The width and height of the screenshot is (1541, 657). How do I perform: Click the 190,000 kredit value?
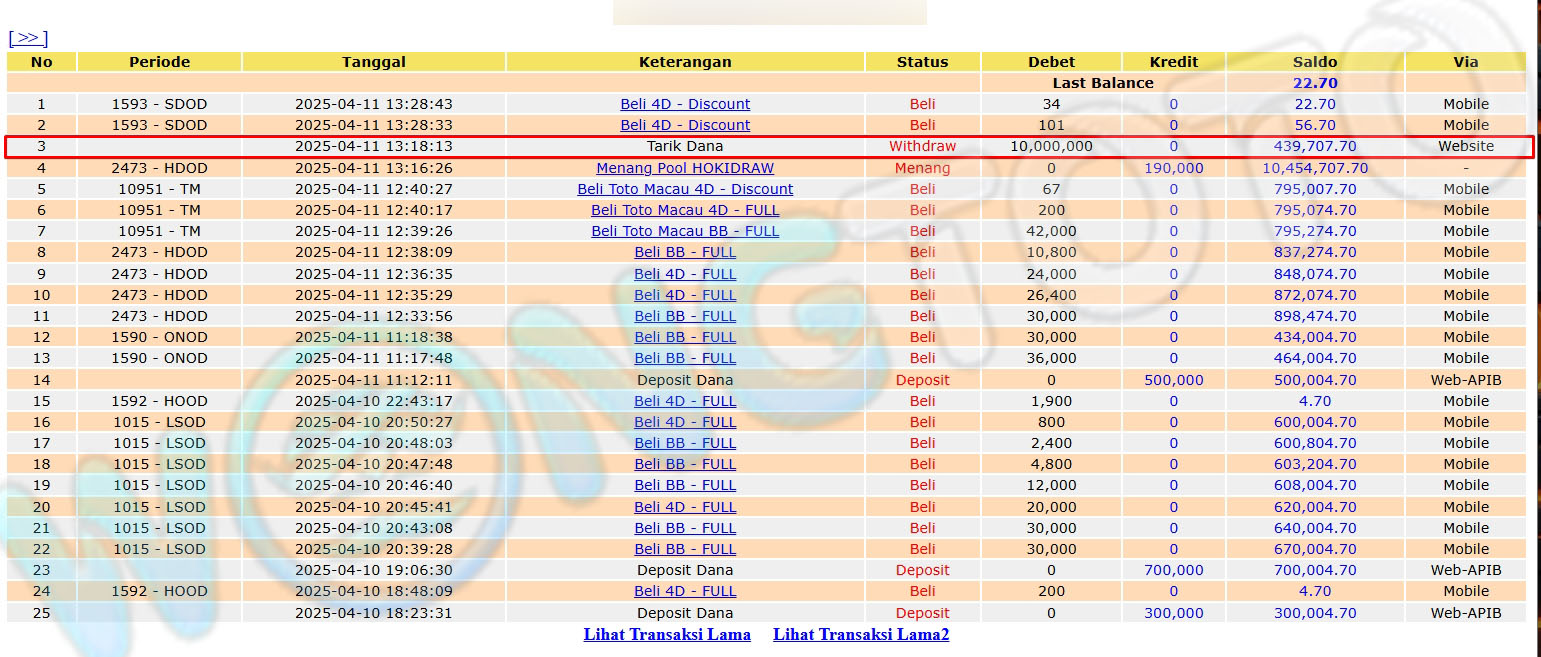[1173, 168]
